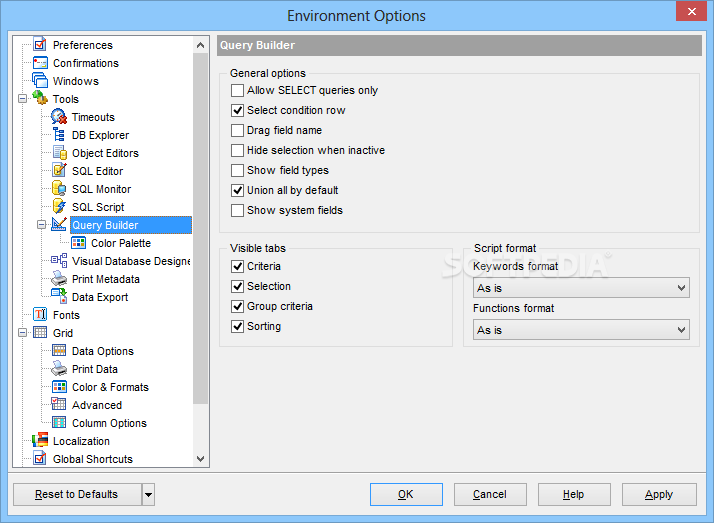
Task: Click the Fonts letter icon
Action: coord(40,315)
